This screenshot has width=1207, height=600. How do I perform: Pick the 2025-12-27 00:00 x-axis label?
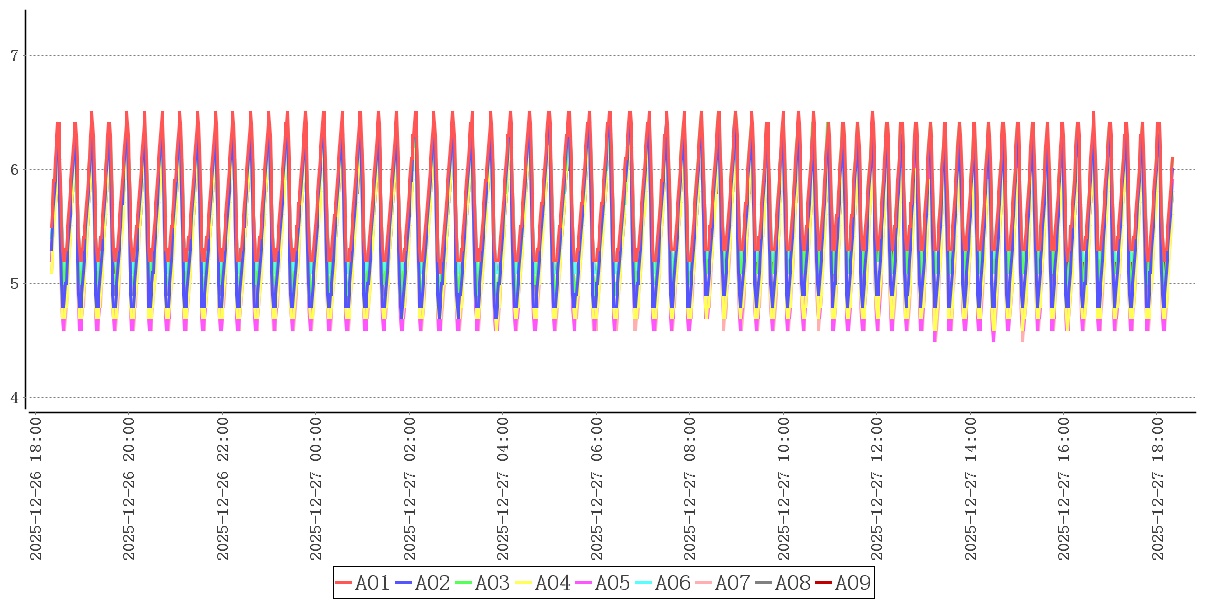pos(317,490)
